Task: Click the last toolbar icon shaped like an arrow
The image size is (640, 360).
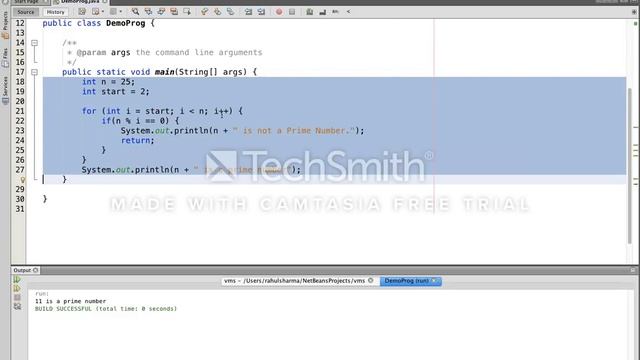Action: 348,12
